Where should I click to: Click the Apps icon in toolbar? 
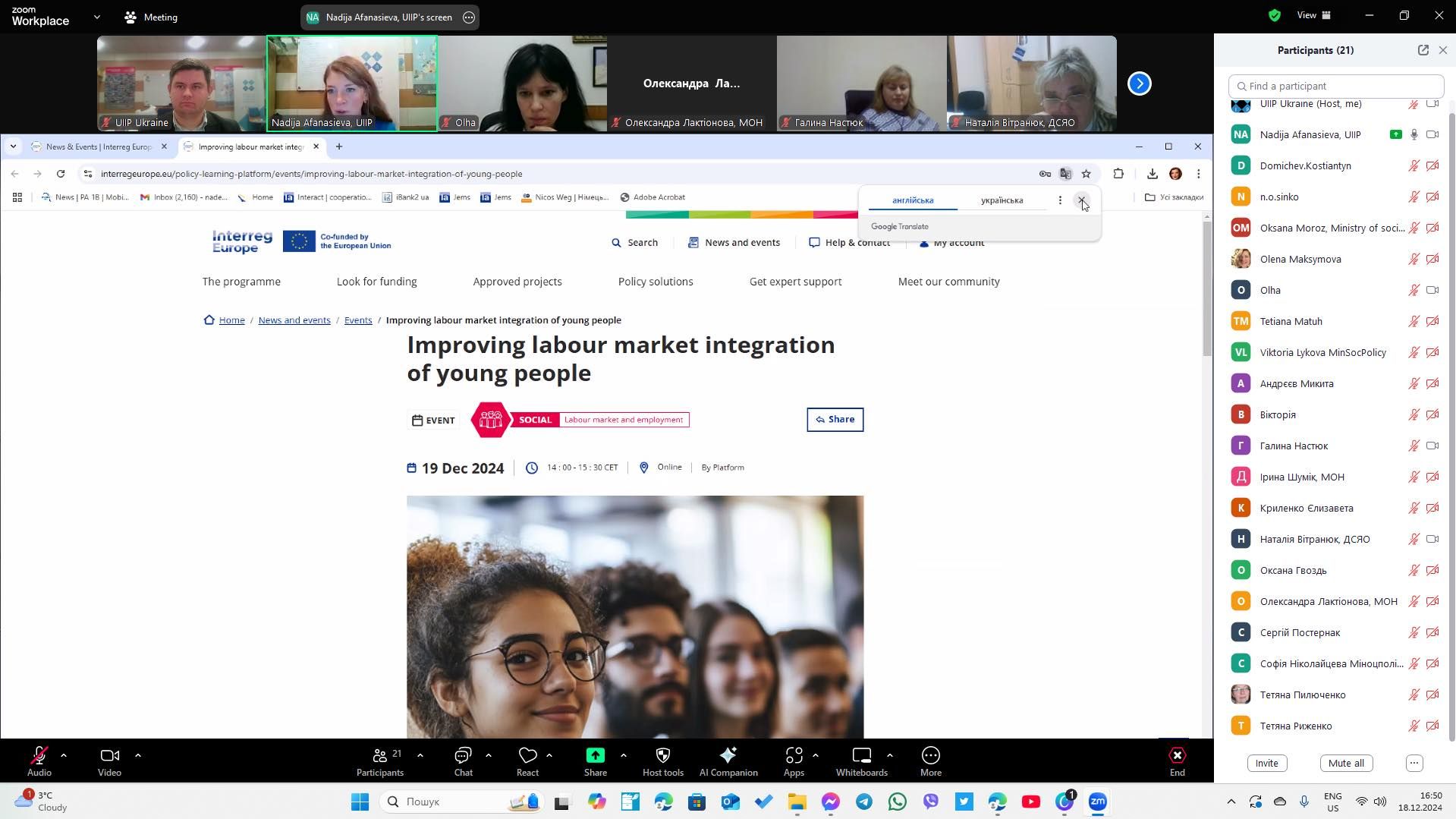coord(794,761)
